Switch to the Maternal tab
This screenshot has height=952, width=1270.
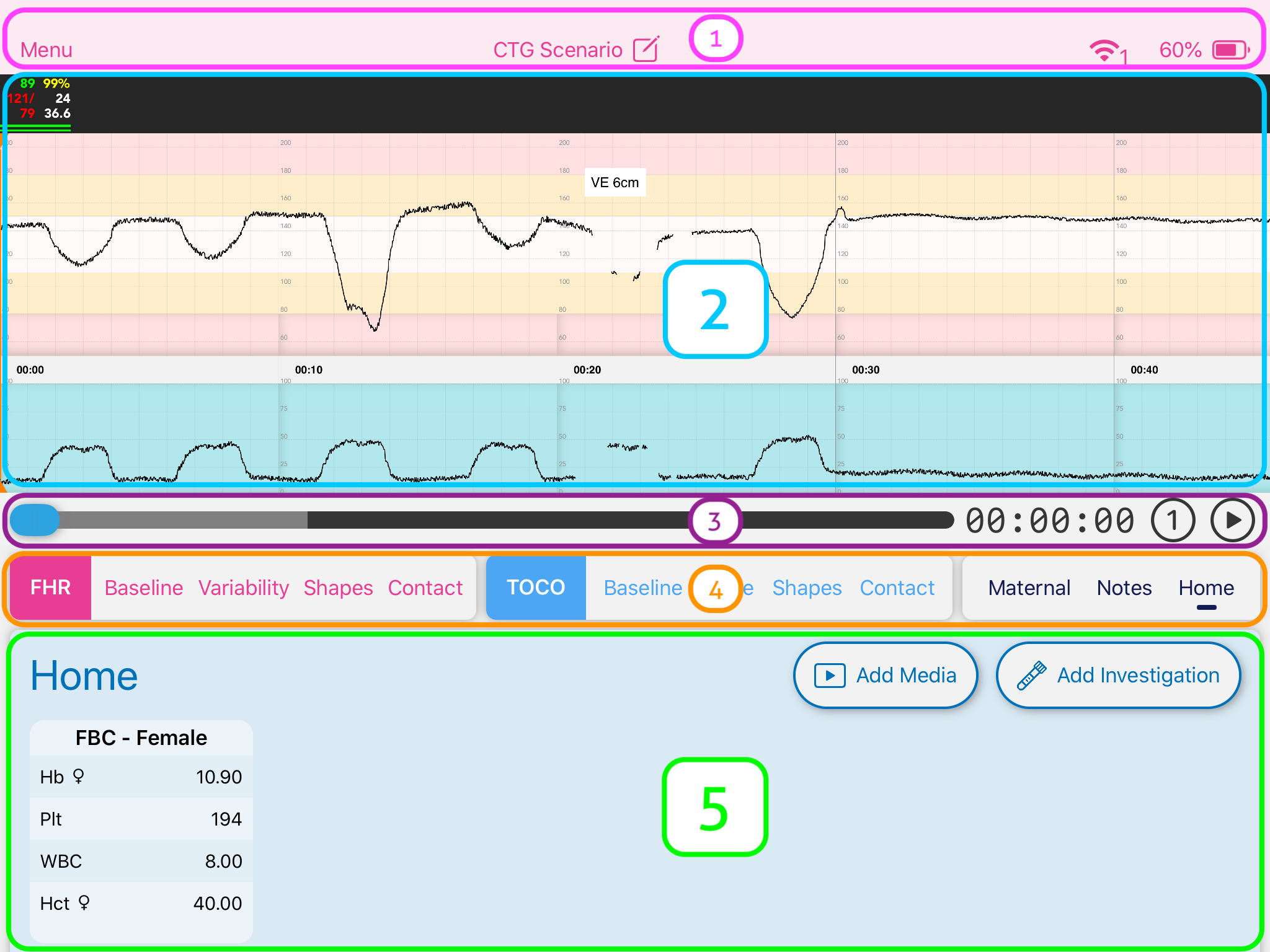[x=1029, y=588]
